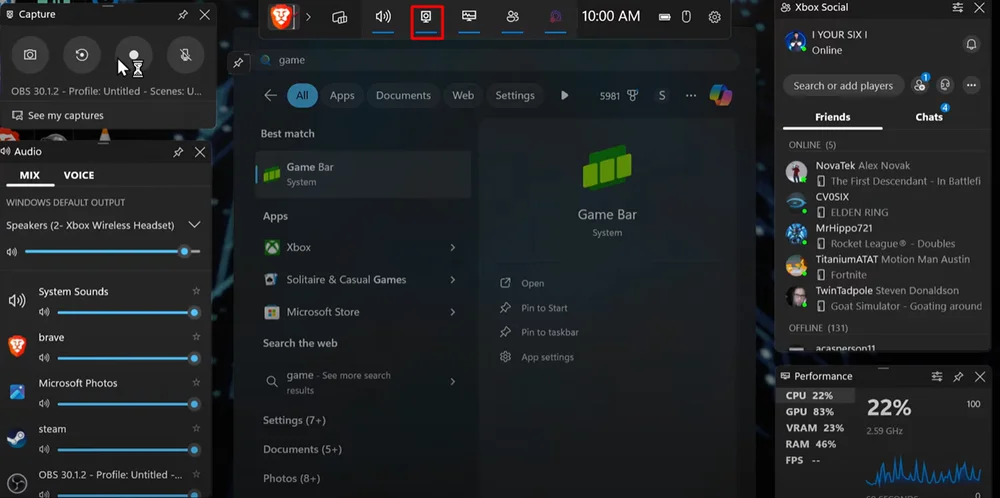Adjust the brave volume slider

coord(128,358)
